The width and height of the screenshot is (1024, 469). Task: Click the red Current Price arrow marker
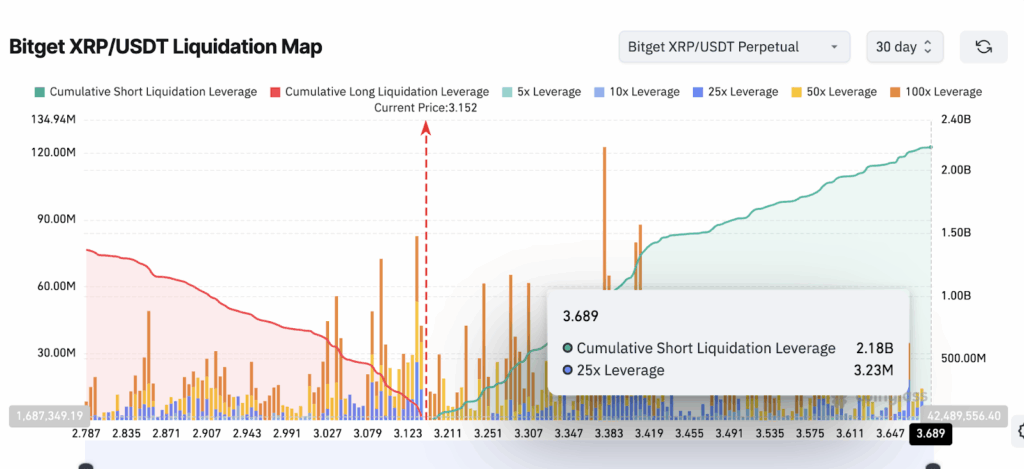[x=426, y=127]
